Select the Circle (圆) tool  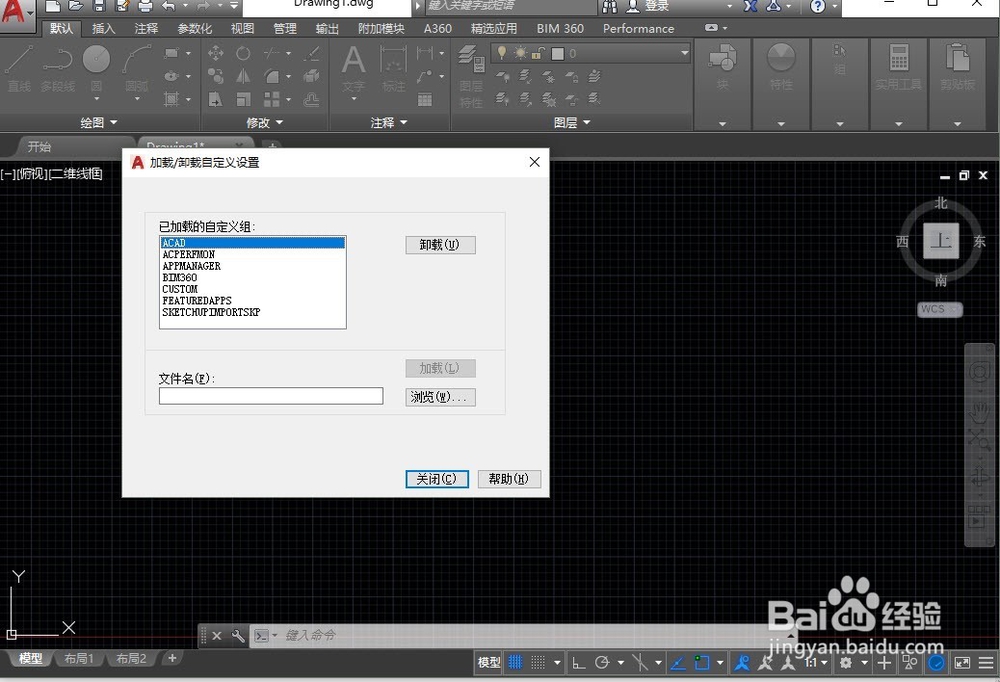(96, 68)
